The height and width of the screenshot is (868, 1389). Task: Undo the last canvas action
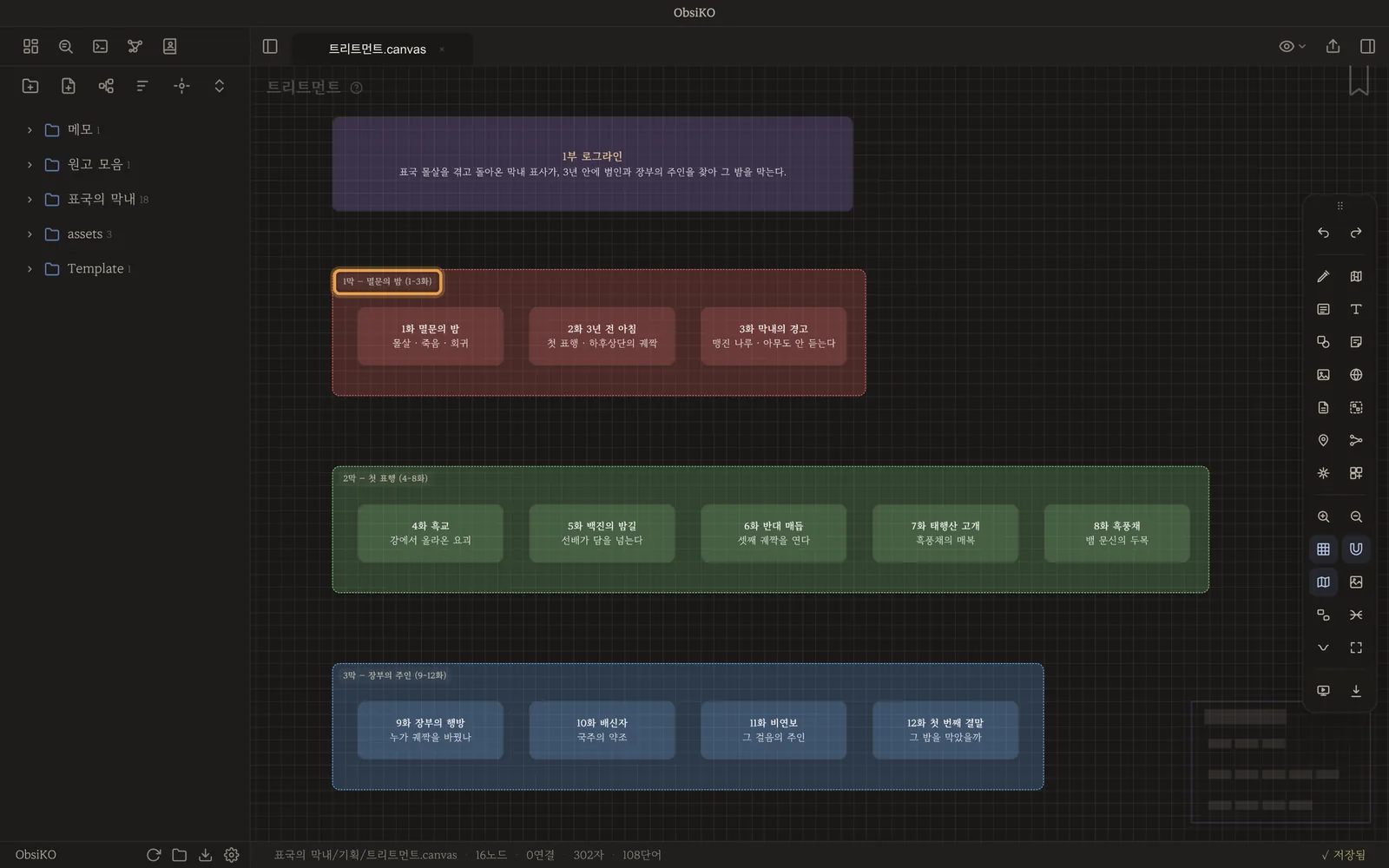pyautogui.click(x=1323, y=233)
